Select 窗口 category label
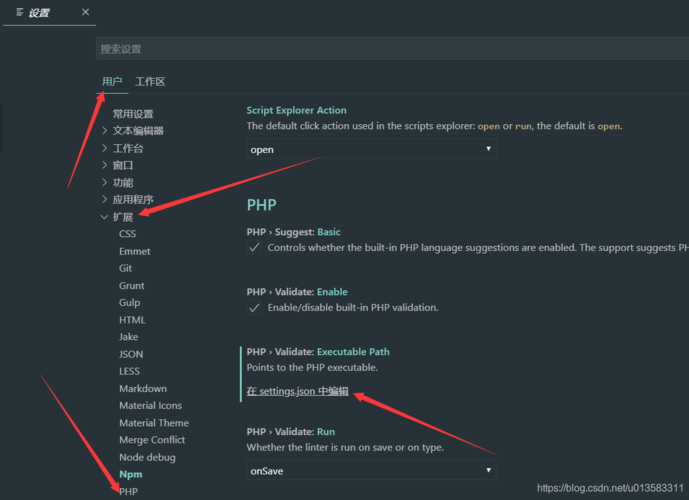Image resolution: width=689 pixels, height=500 pixels. coord(123,166)
